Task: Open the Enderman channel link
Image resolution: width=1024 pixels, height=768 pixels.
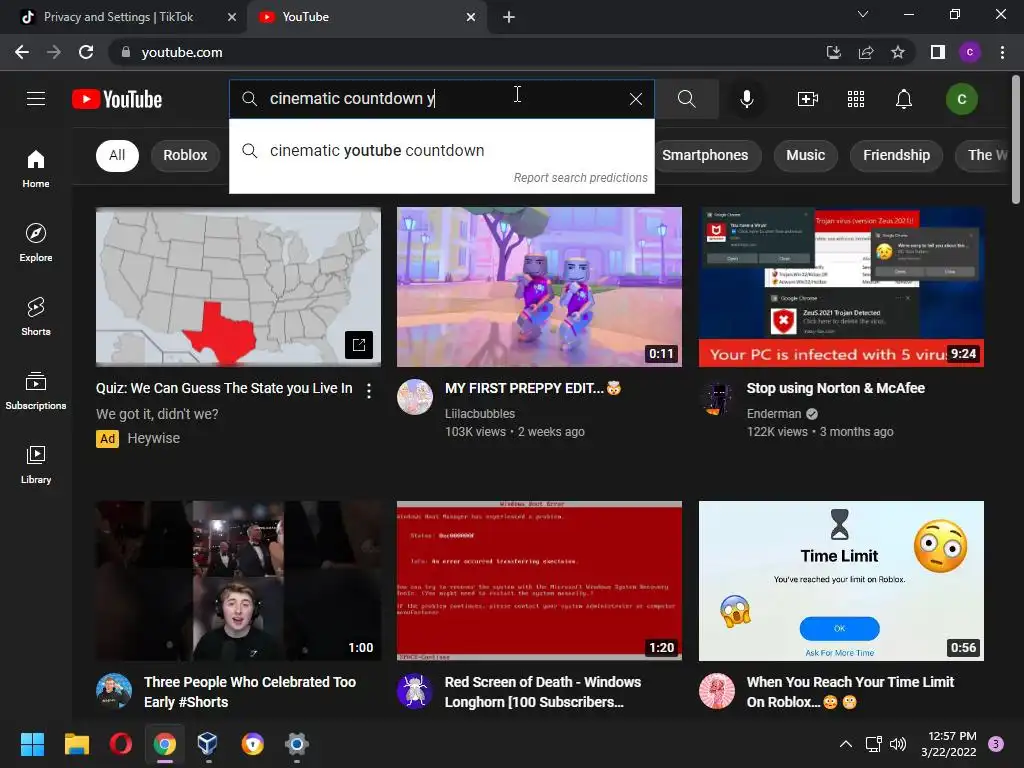Action: coord(774,413)
